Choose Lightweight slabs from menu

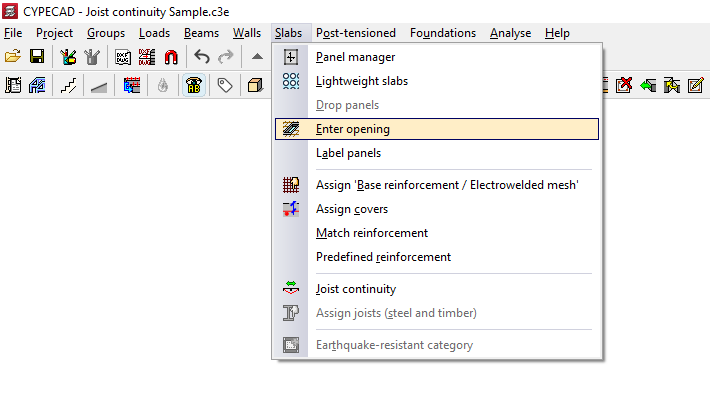coord(361,81)
